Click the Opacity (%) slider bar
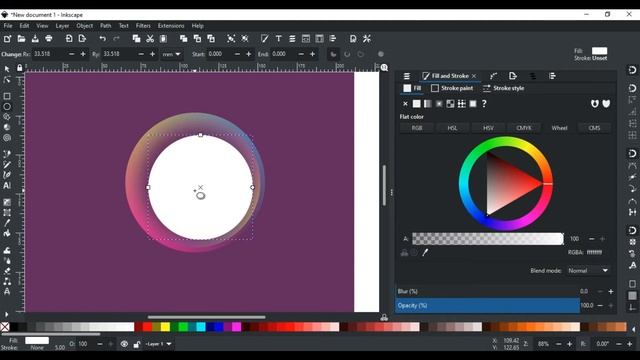This screenshot has height=360, width=640. pyautogui.click(x=487, y=305)
